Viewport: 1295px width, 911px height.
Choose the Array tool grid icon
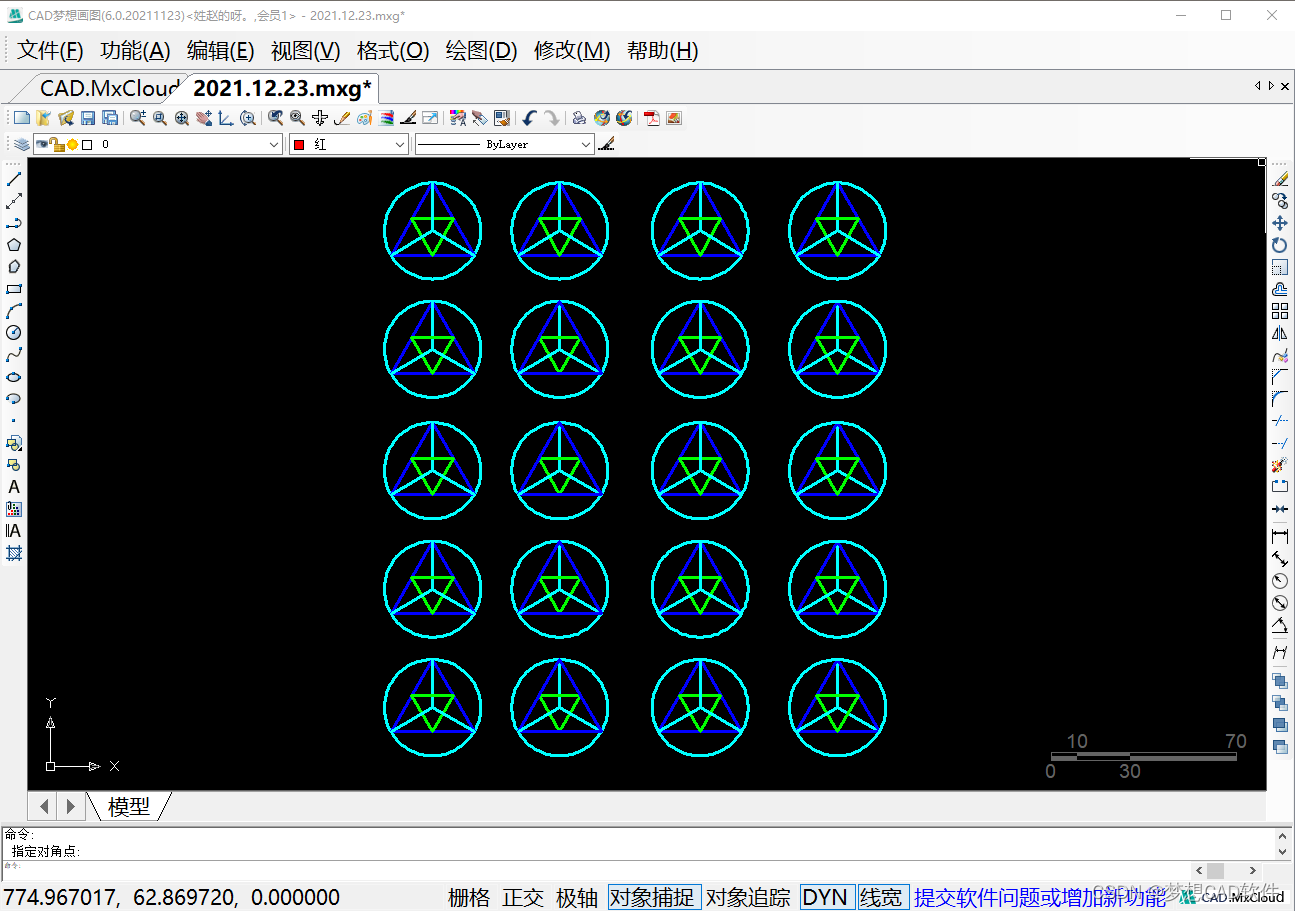[1280, 311]
